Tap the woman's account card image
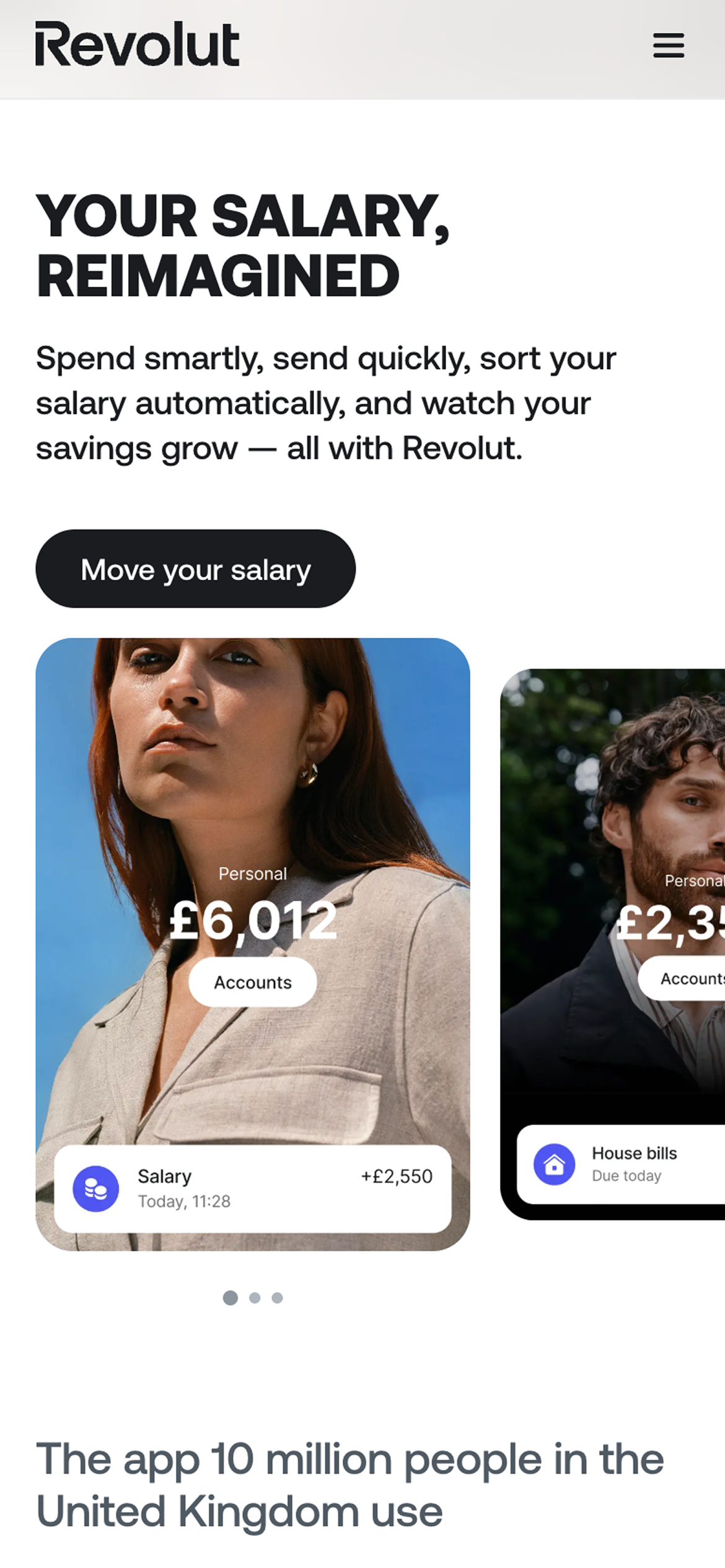725x1568 pixels. [x=253, y=944]
